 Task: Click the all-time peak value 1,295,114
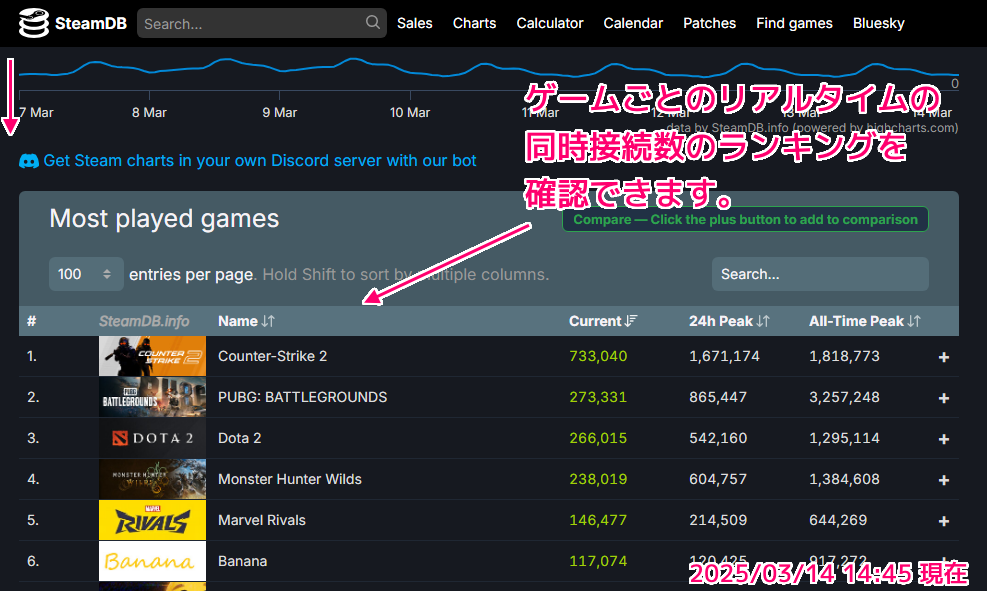pyautogui.click(x=844, y=438)
